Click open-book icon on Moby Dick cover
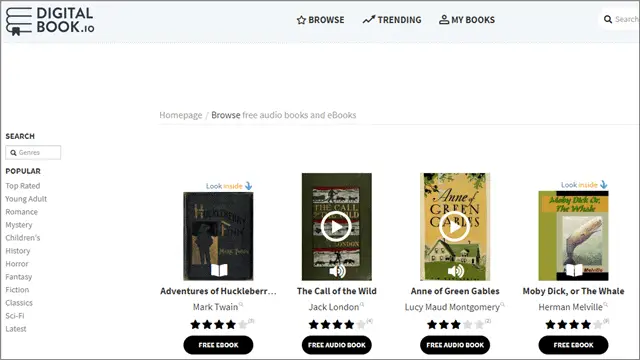 (574, 270)
